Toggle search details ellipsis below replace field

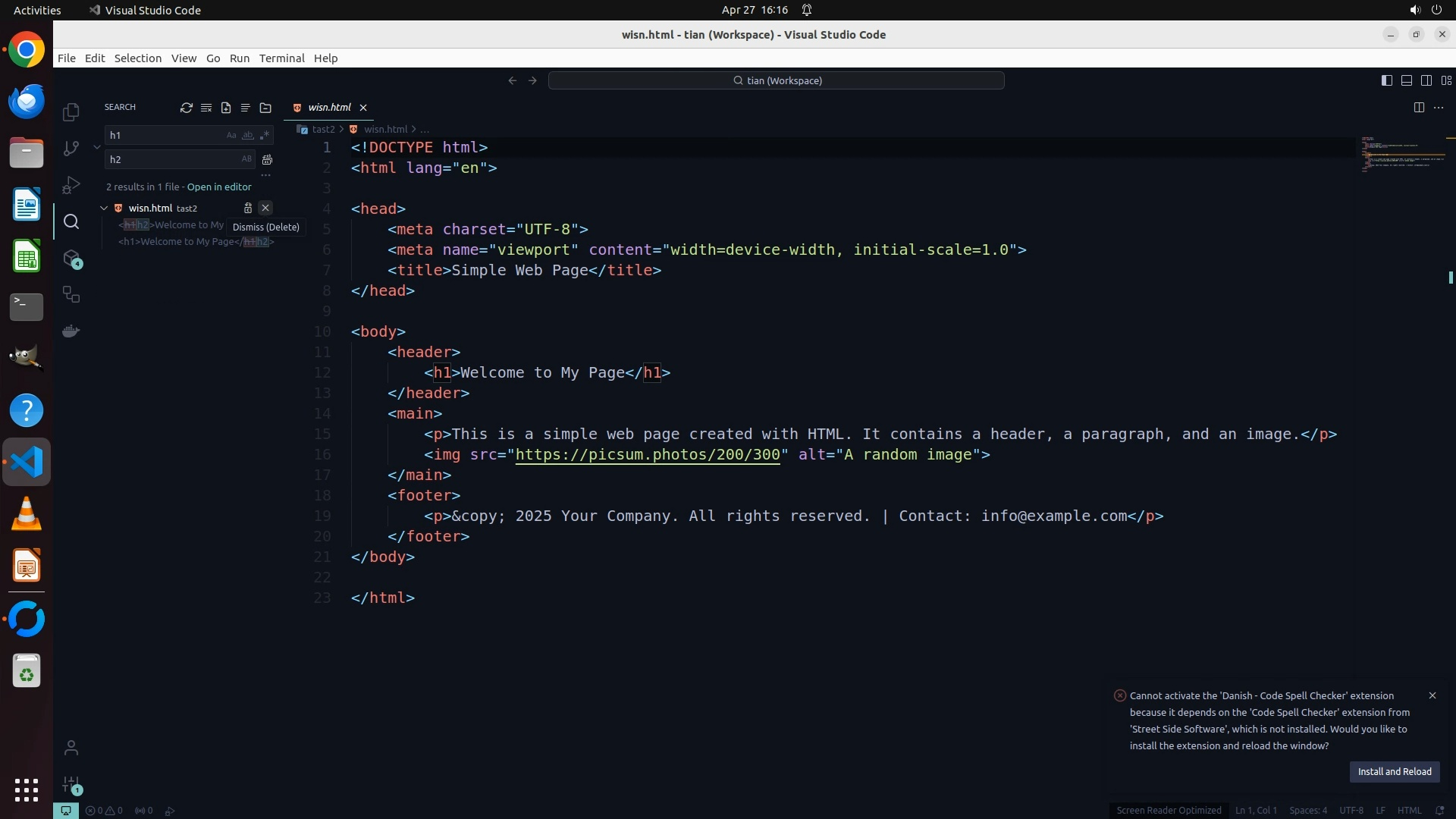[x=265, y=175]
